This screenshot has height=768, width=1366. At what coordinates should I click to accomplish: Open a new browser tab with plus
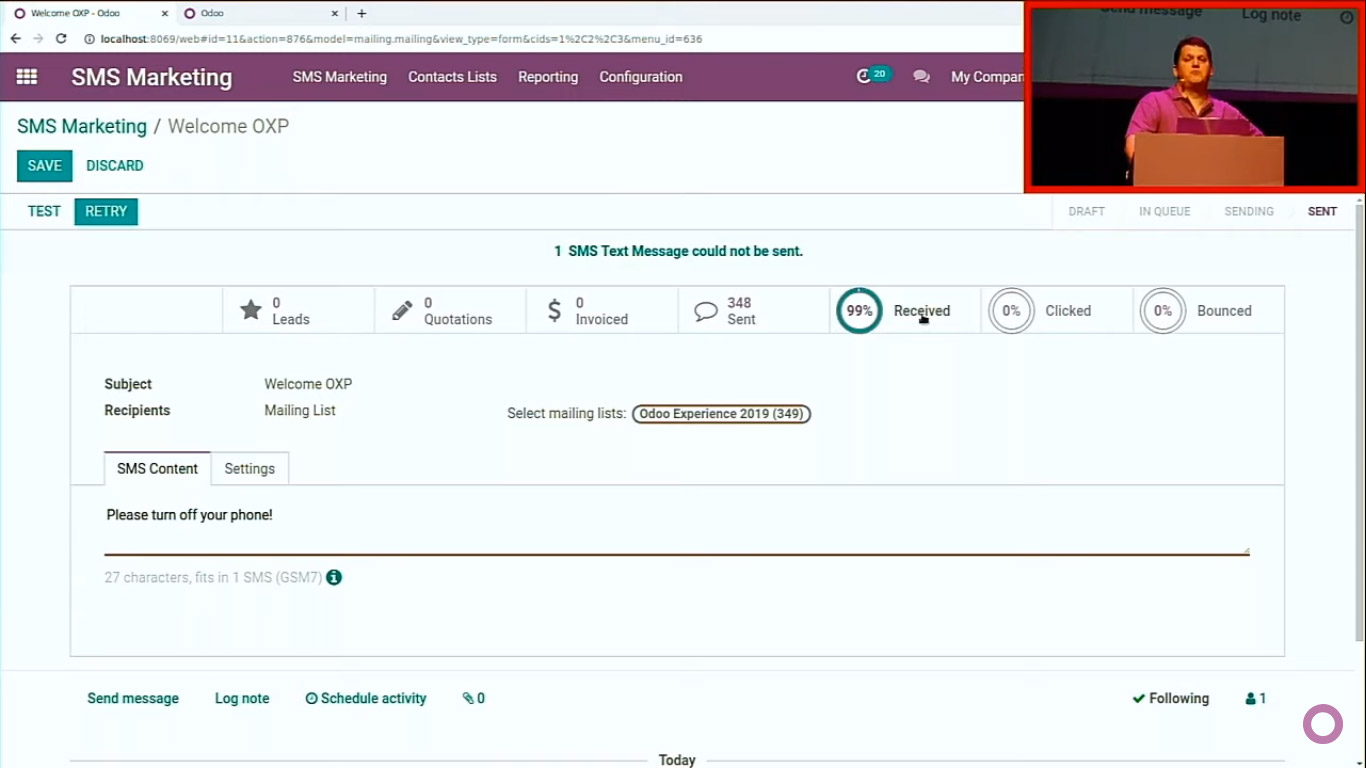(362, 13)
